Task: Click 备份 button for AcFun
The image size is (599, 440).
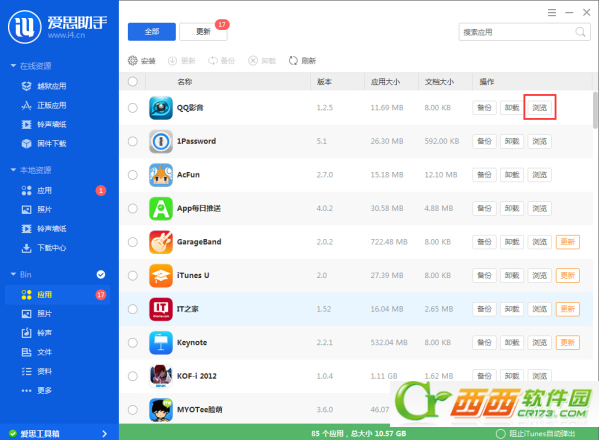Action: point(484,175)
